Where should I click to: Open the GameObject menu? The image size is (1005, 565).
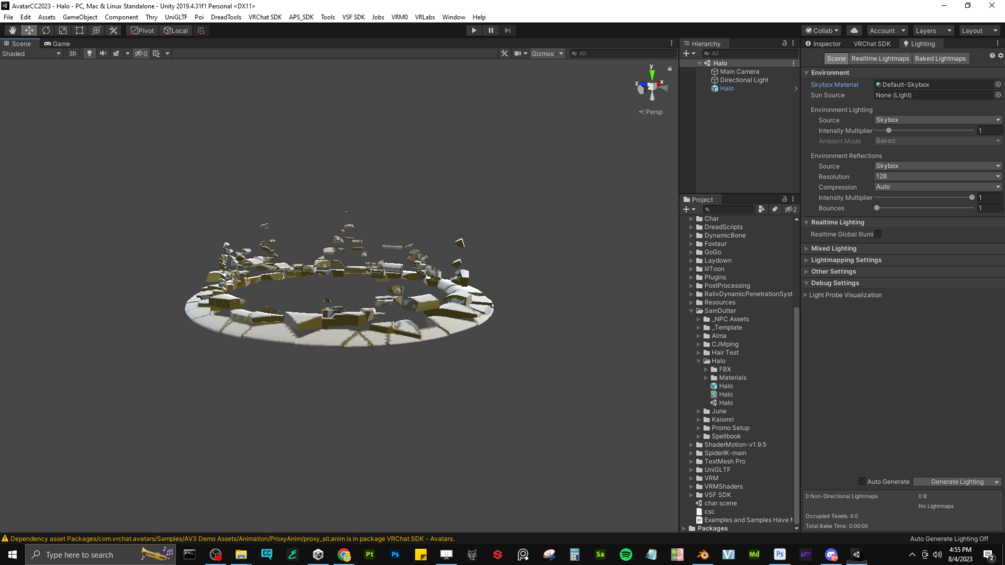click(x=80, y=17)
